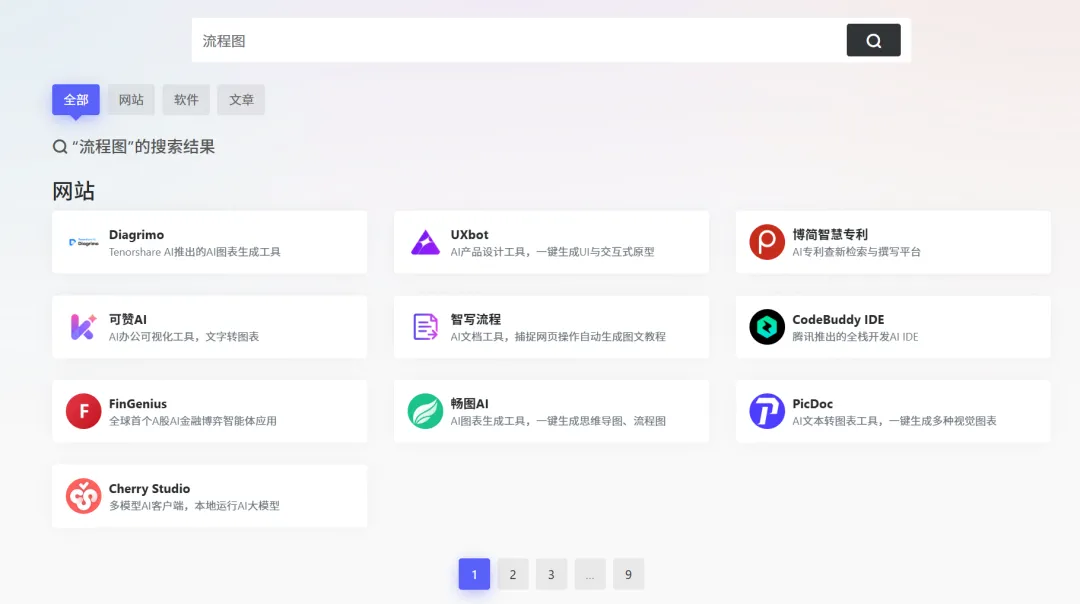1080x604 pixels.
Task: Open the Cherry Studio title link
Action: point(149,488)
